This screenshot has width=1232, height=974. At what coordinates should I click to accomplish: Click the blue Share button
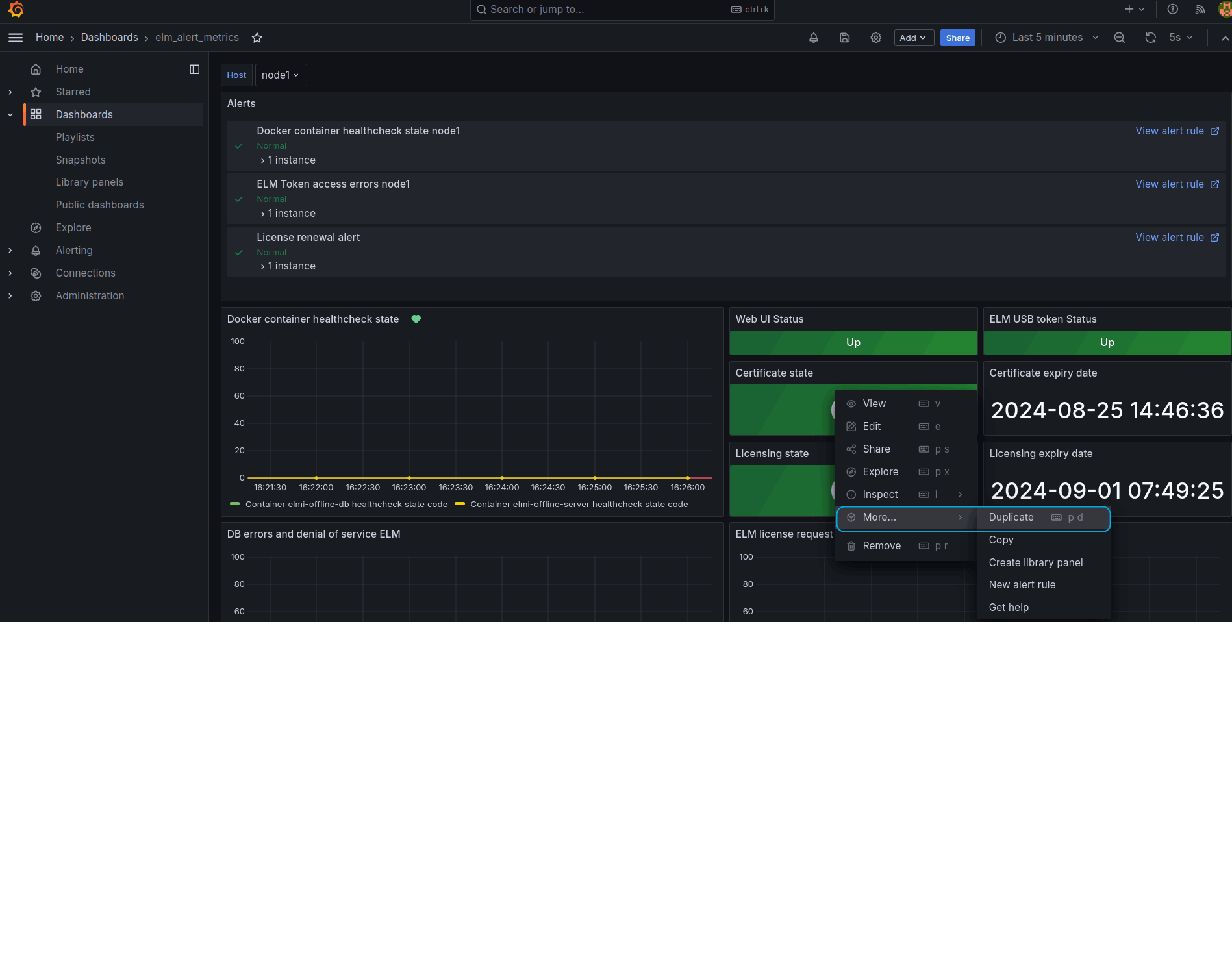click(958, 38)
